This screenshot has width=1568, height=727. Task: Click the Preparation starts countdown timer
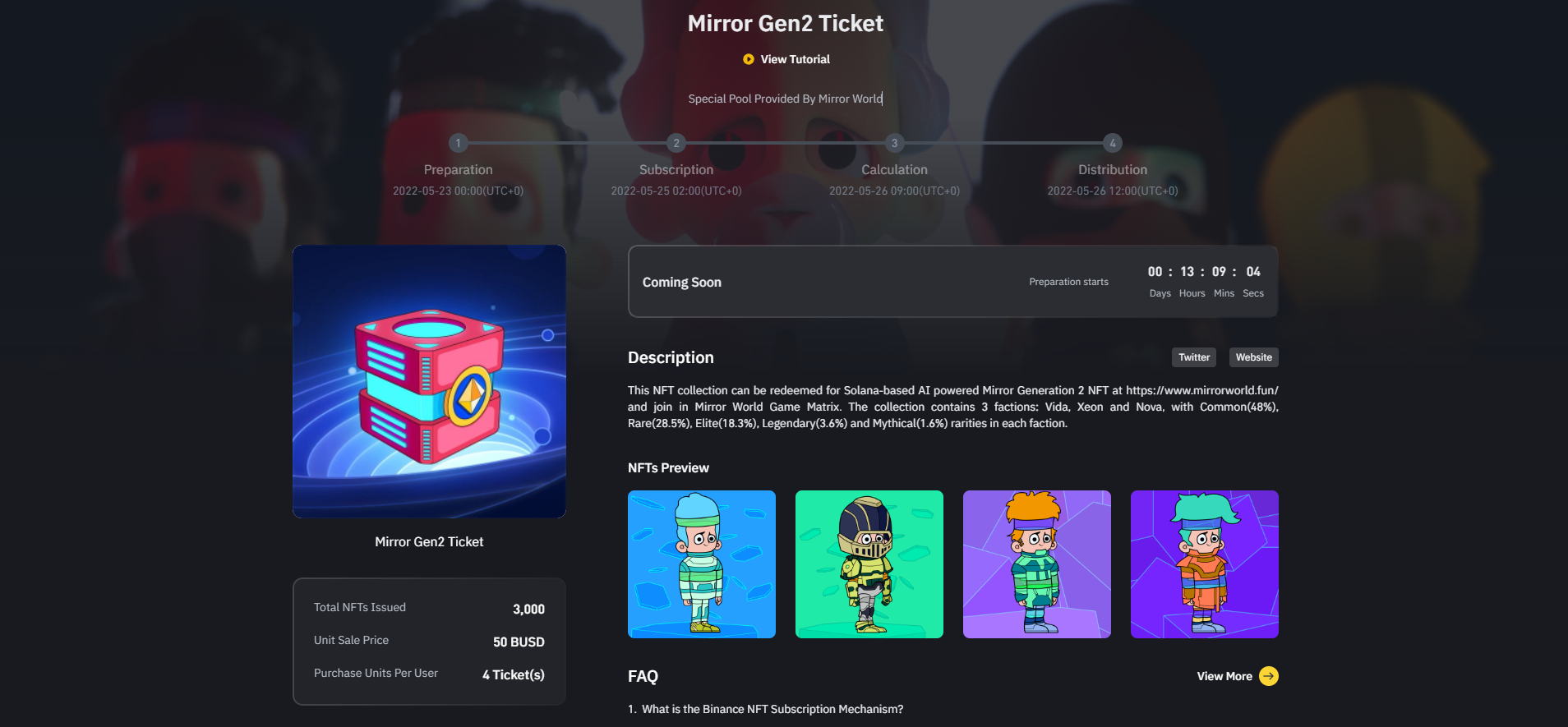coord(1204,282)
